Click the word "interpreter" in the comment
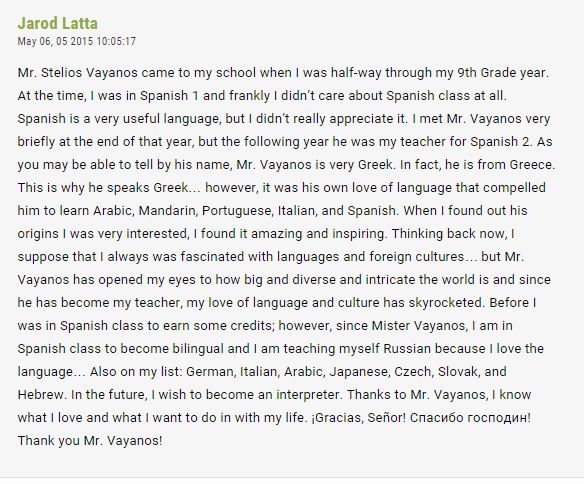This screenshot has height=484, width=584. (308, 395)
